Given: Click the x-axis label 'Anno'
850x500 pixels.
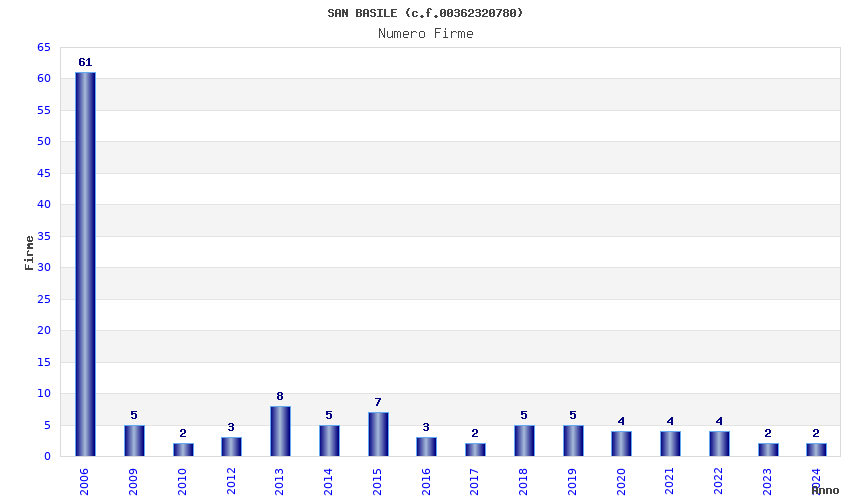Looking at the screenshot, I should click(825, 490).
